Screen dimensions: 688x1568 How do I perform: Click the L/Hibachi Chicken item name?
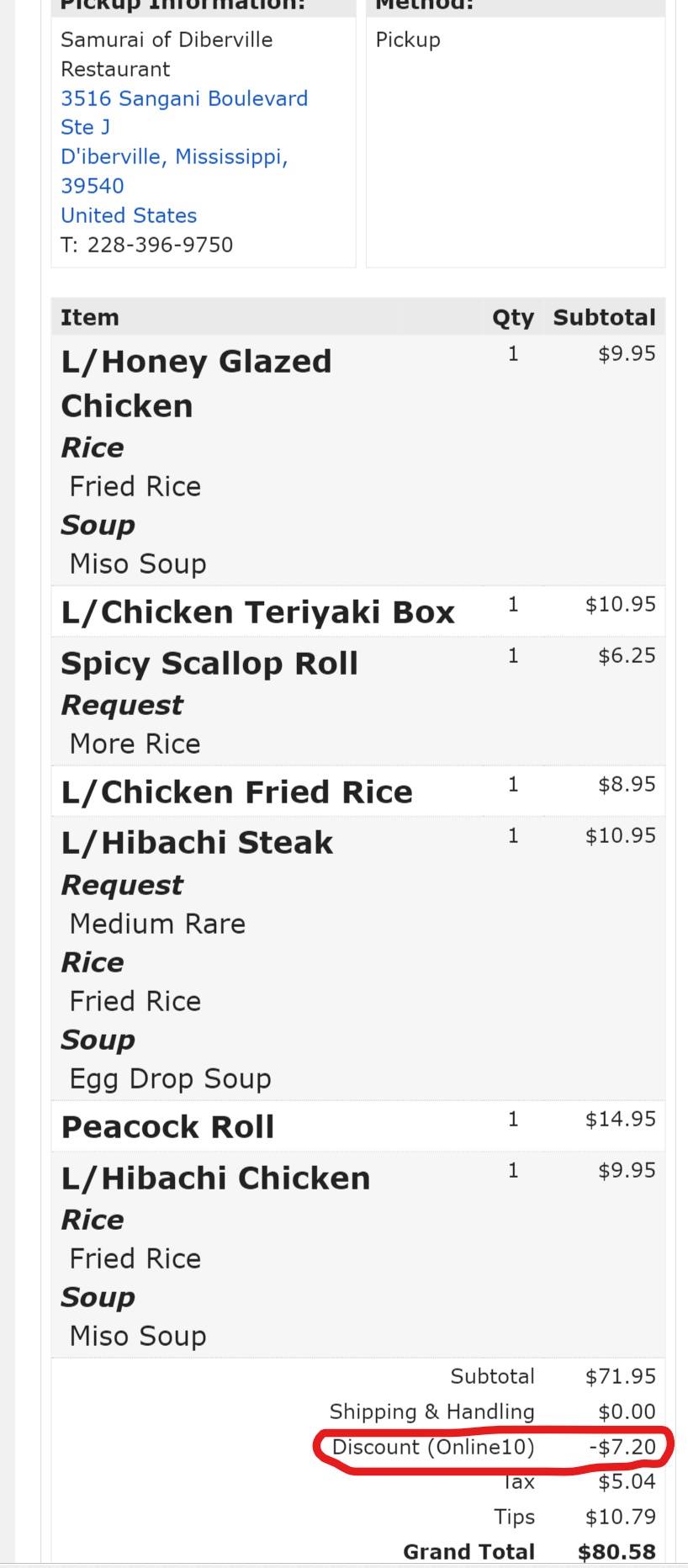[215, 1179]
